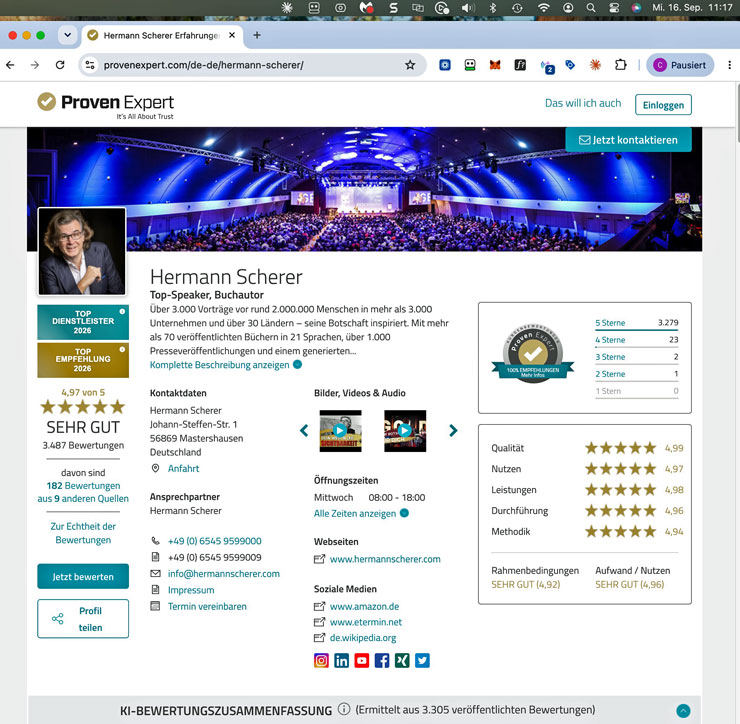Viewport: 740px width, 724px height.
Task: Open www.hermannscherer.com website link
Action: point(385,559)
